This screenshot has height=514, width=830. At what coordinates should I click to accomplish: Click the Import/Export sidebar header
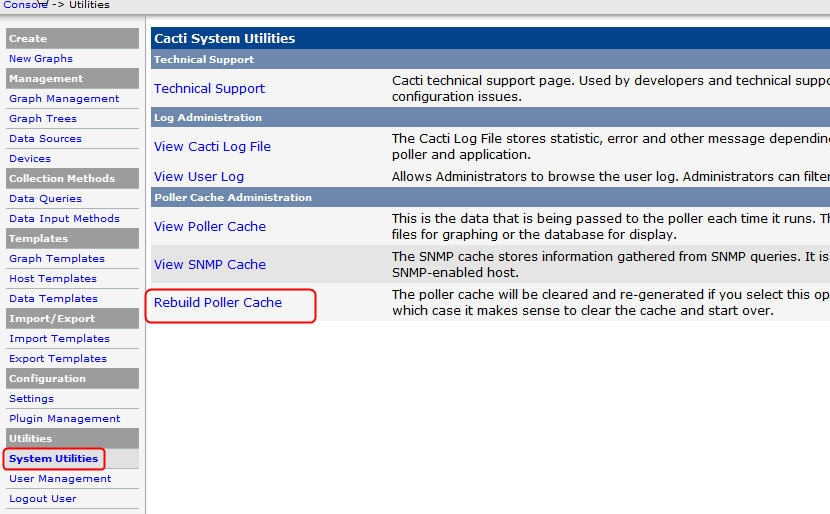(73, 319)
